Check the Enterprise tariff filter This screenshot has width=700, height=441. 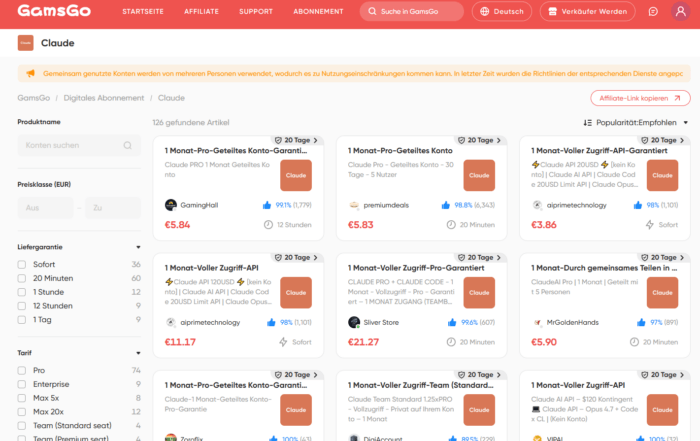tap(21, 384)
